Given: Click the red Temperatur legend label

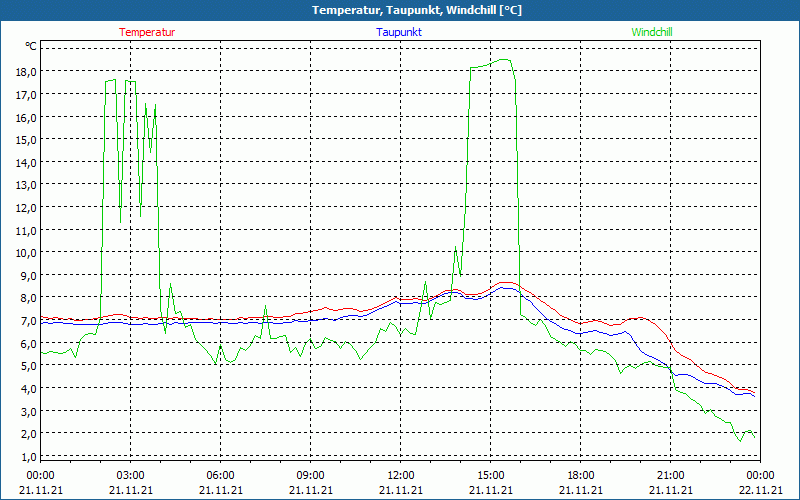Looking at the screenshot, I should pos(147,32).
